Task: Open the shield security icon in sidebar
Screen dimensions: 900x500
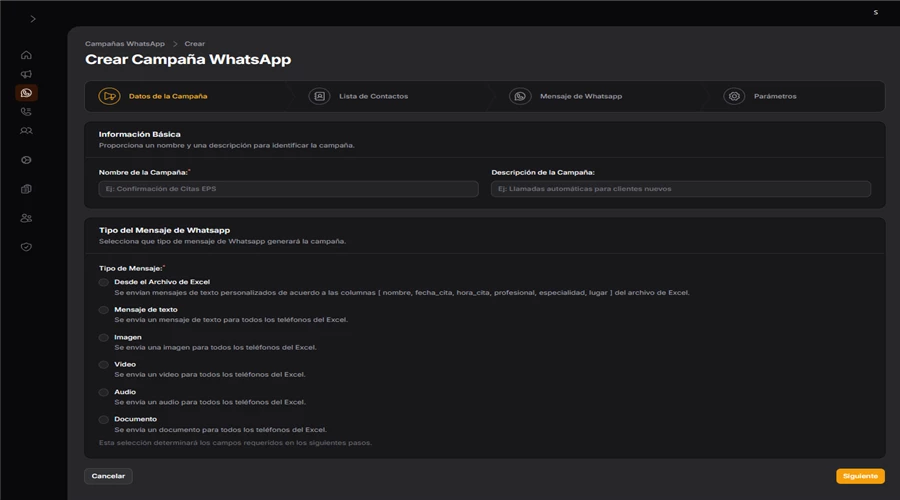Action: click(26, 247)
